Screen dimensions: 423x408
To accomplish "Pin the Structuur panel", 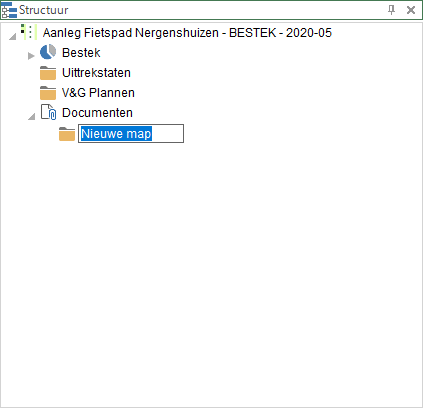I will click(392, 10).
